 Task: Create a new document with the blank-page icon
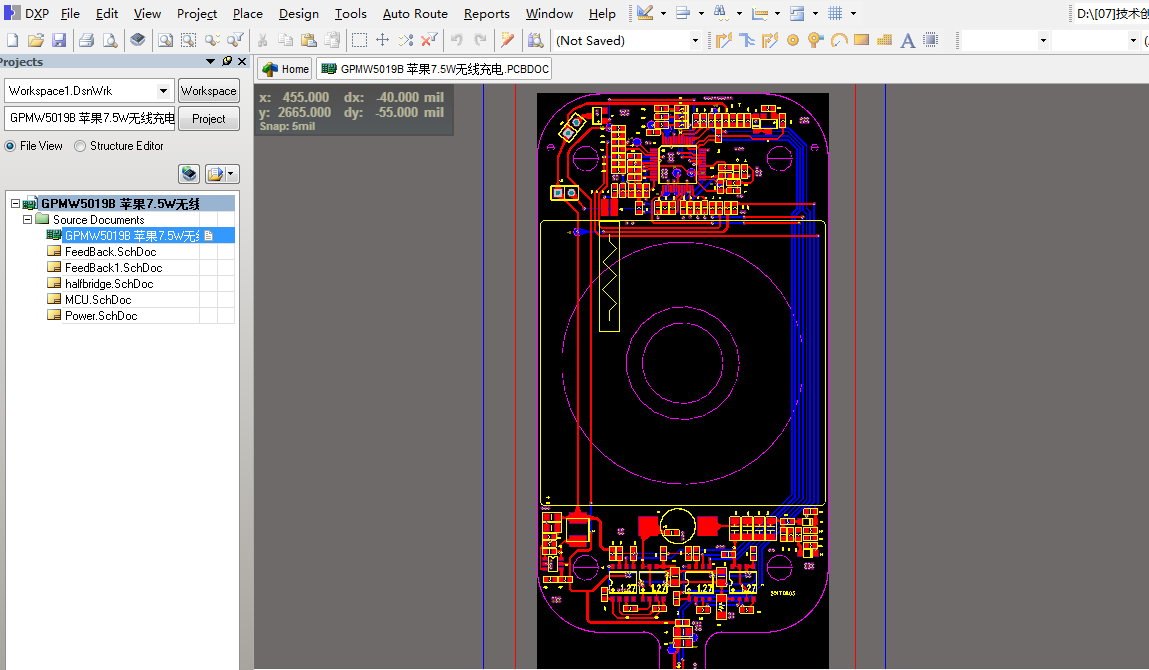(x=12, y=40)
